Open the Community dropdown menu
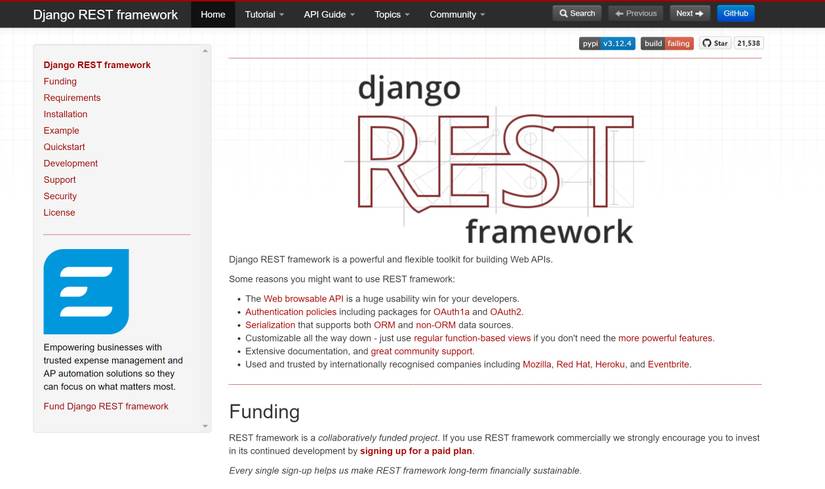 [457, 15]
